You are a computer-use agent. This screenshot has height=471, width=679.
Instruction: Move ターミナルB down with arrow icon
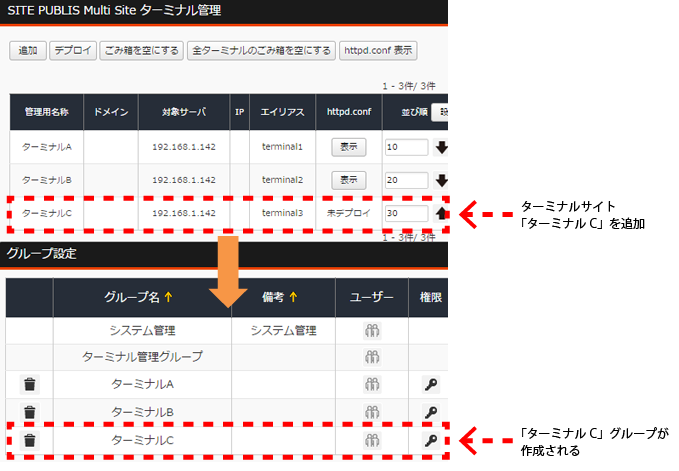click(x=442, y=180)
